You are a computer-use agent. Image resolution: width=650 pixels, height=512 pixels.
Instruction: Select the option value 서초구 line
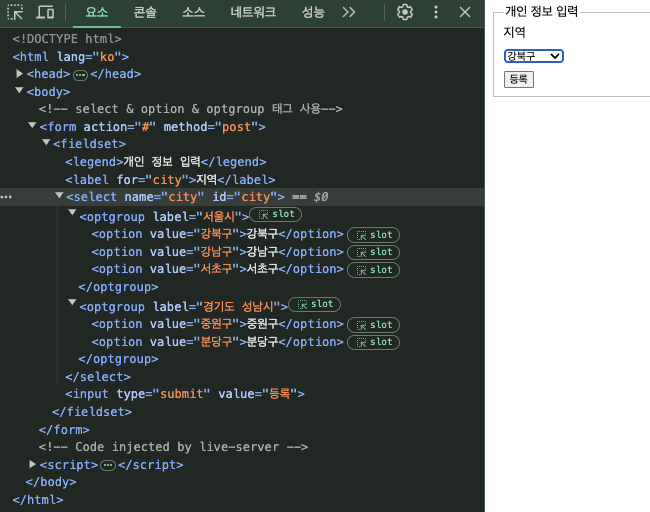point(218,269)
